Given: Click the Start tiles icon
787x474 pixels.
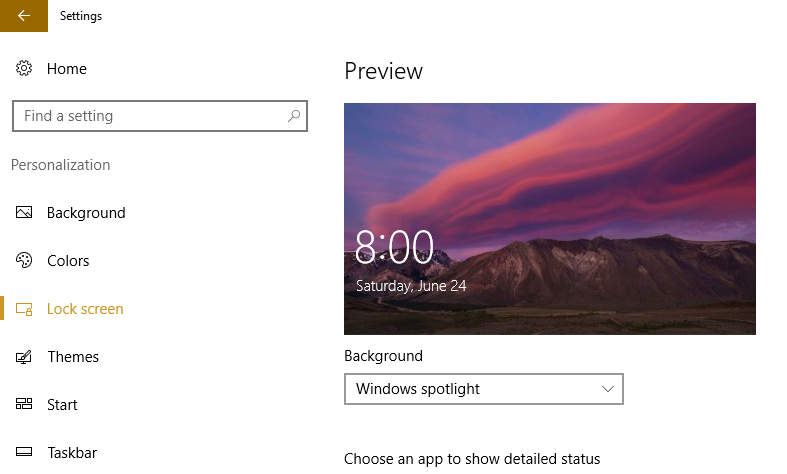Looking at the screenshot, I should (24, 404).
